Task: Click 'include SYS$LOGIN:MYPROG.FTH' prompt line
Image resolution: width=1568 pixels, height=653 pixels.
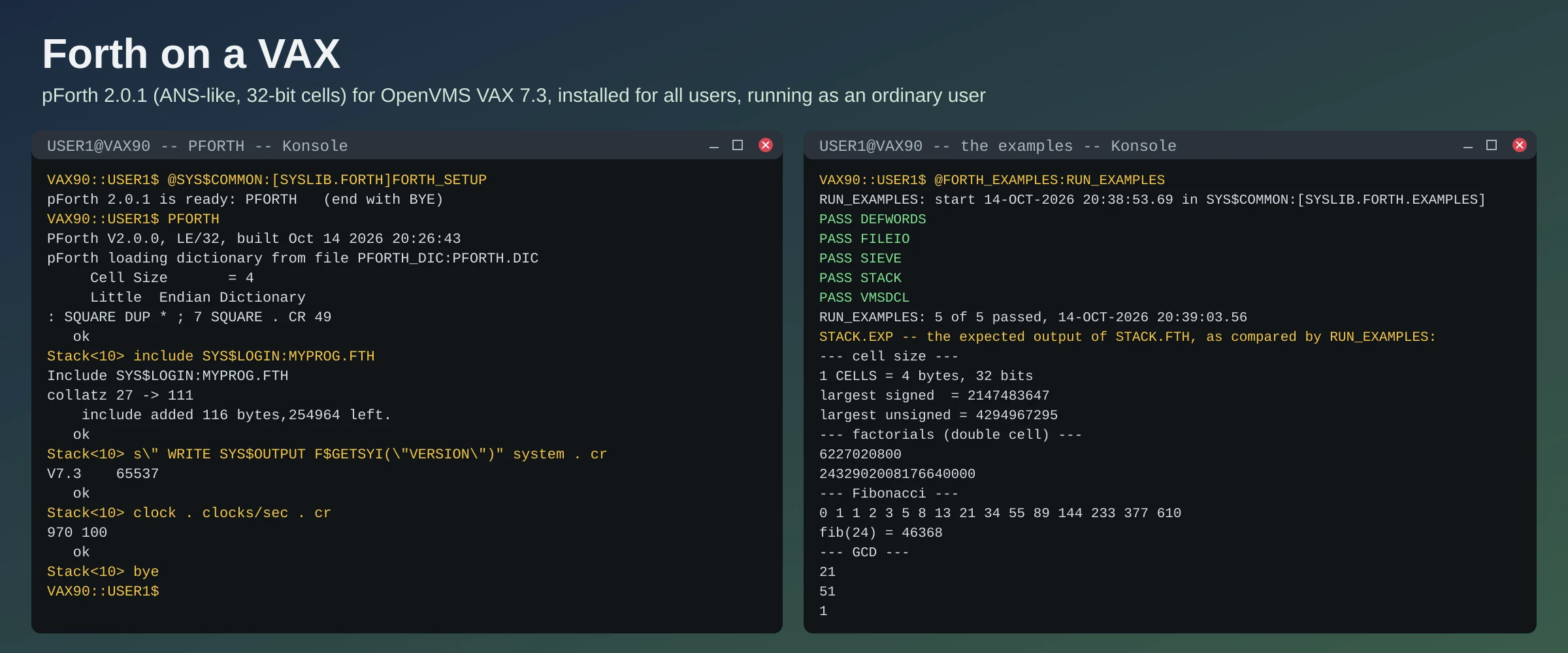Action: tap(211, 356)
